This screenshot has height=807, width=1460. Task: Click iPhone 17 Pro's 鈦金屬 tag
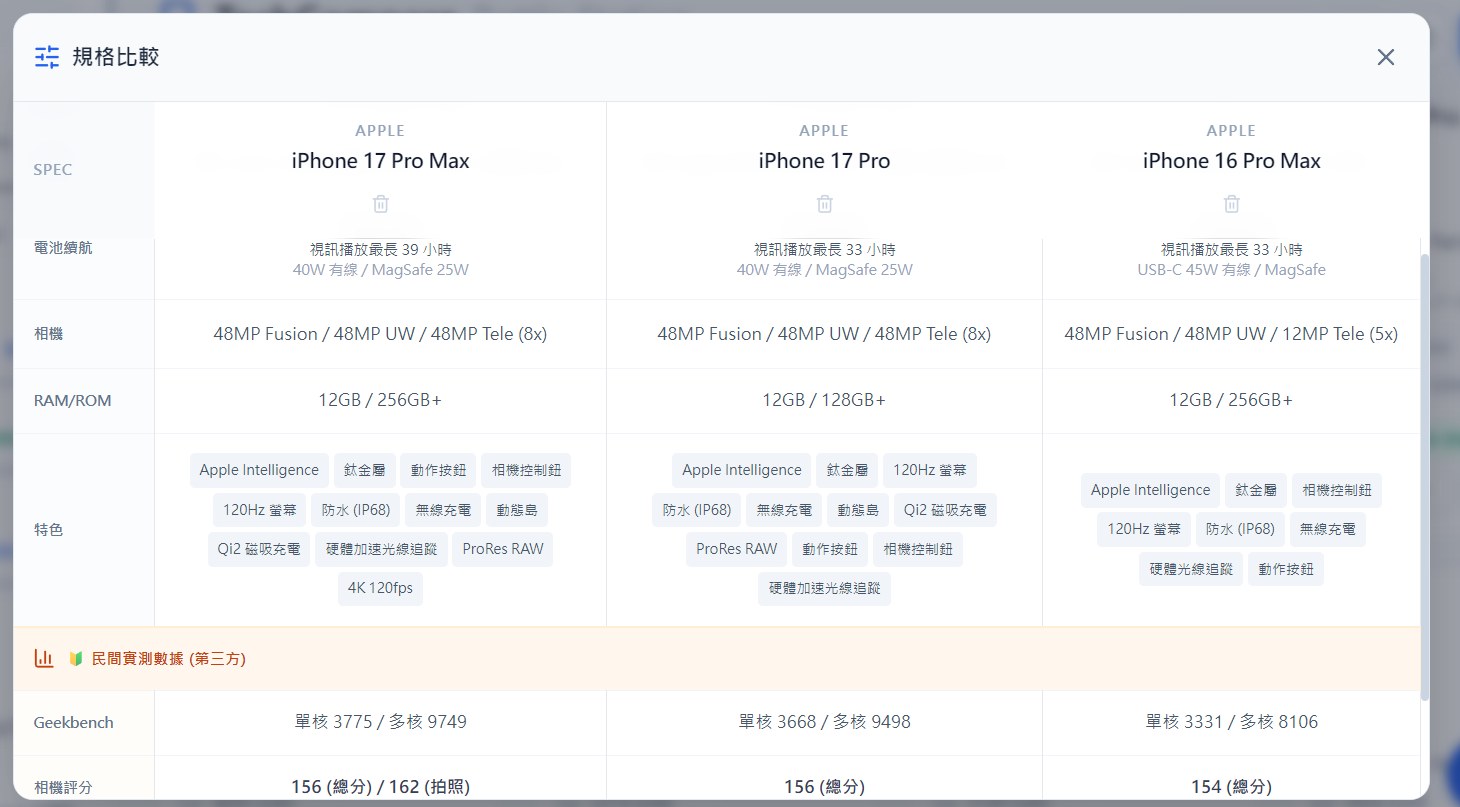click(x=847, y=470)
